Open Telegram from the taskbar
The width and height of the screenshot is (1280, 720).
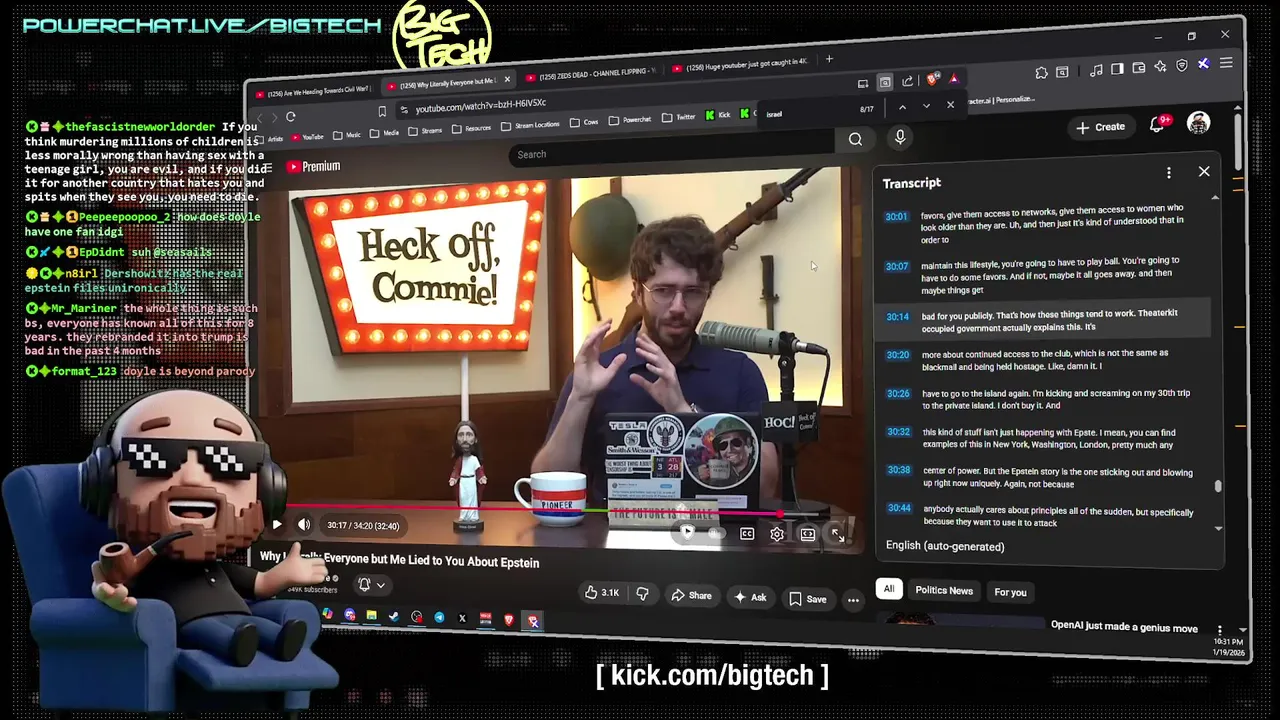(x=439, y=618)
